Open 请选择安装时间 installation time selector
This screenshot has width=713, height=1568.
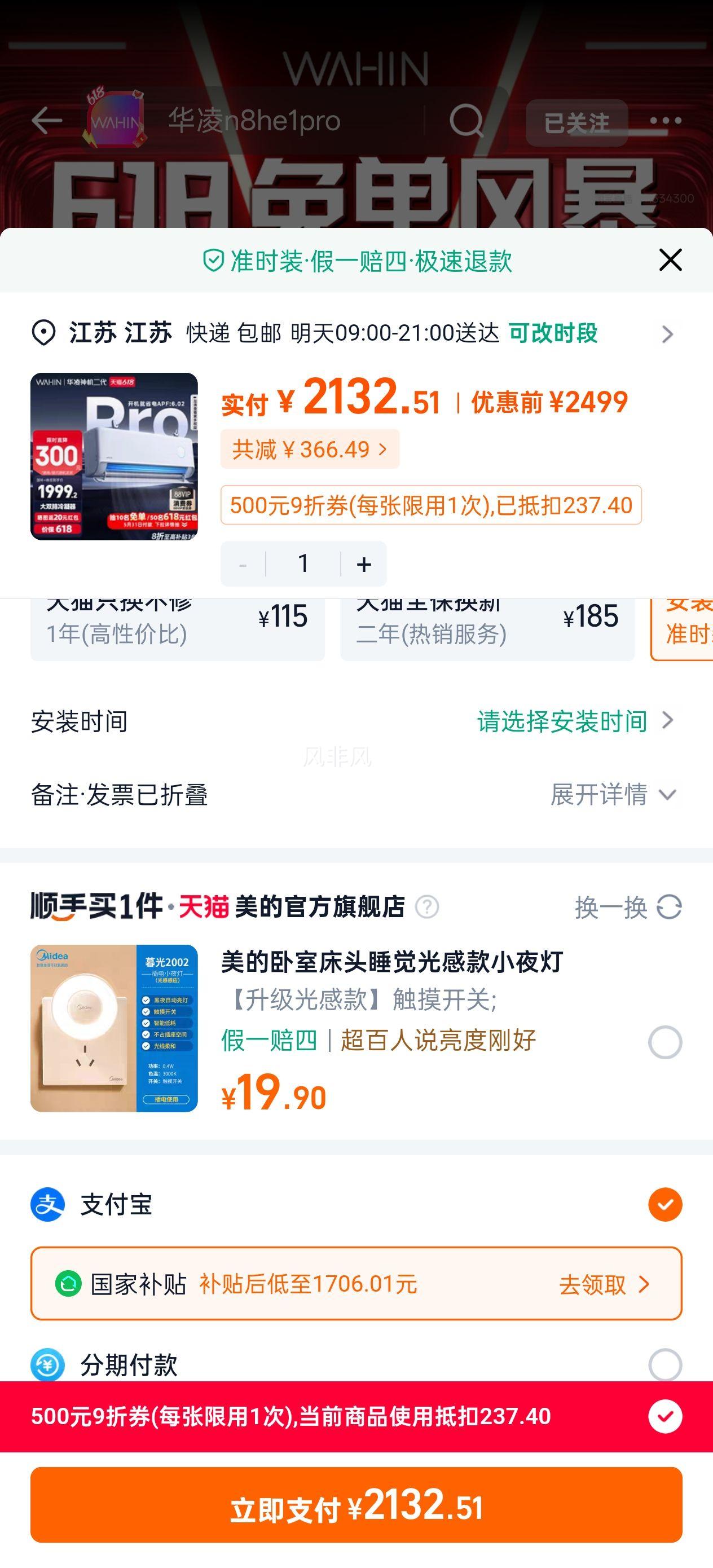click(575, 721)
